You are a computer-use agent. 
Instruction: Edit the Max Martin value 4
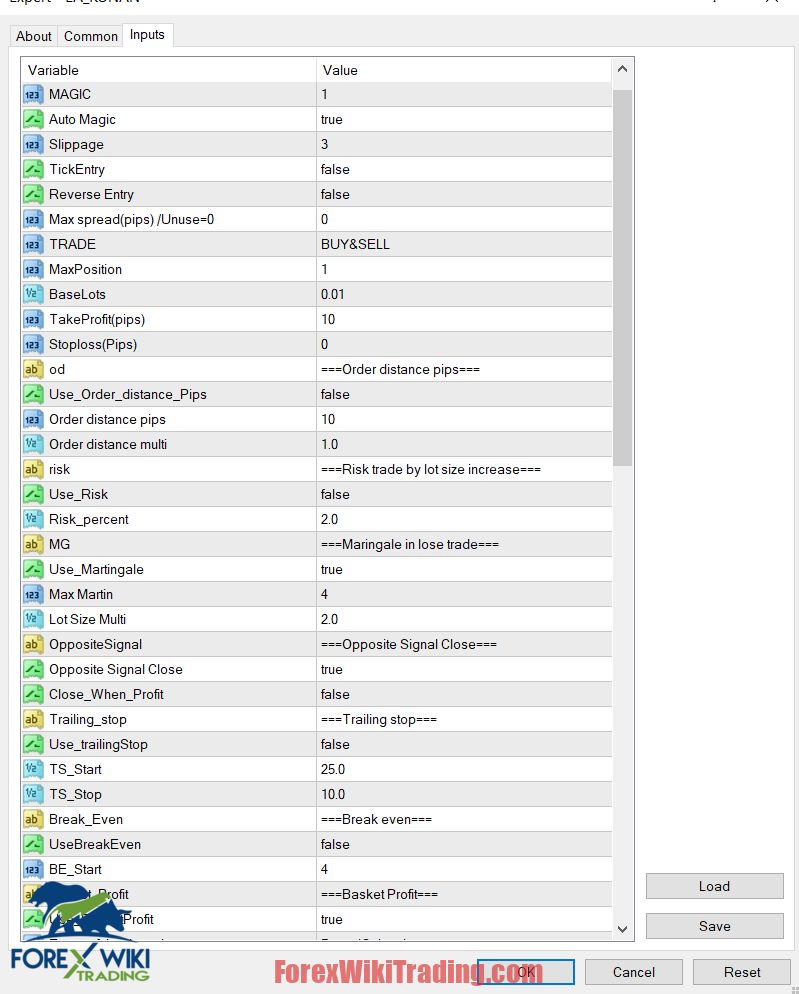464,595
